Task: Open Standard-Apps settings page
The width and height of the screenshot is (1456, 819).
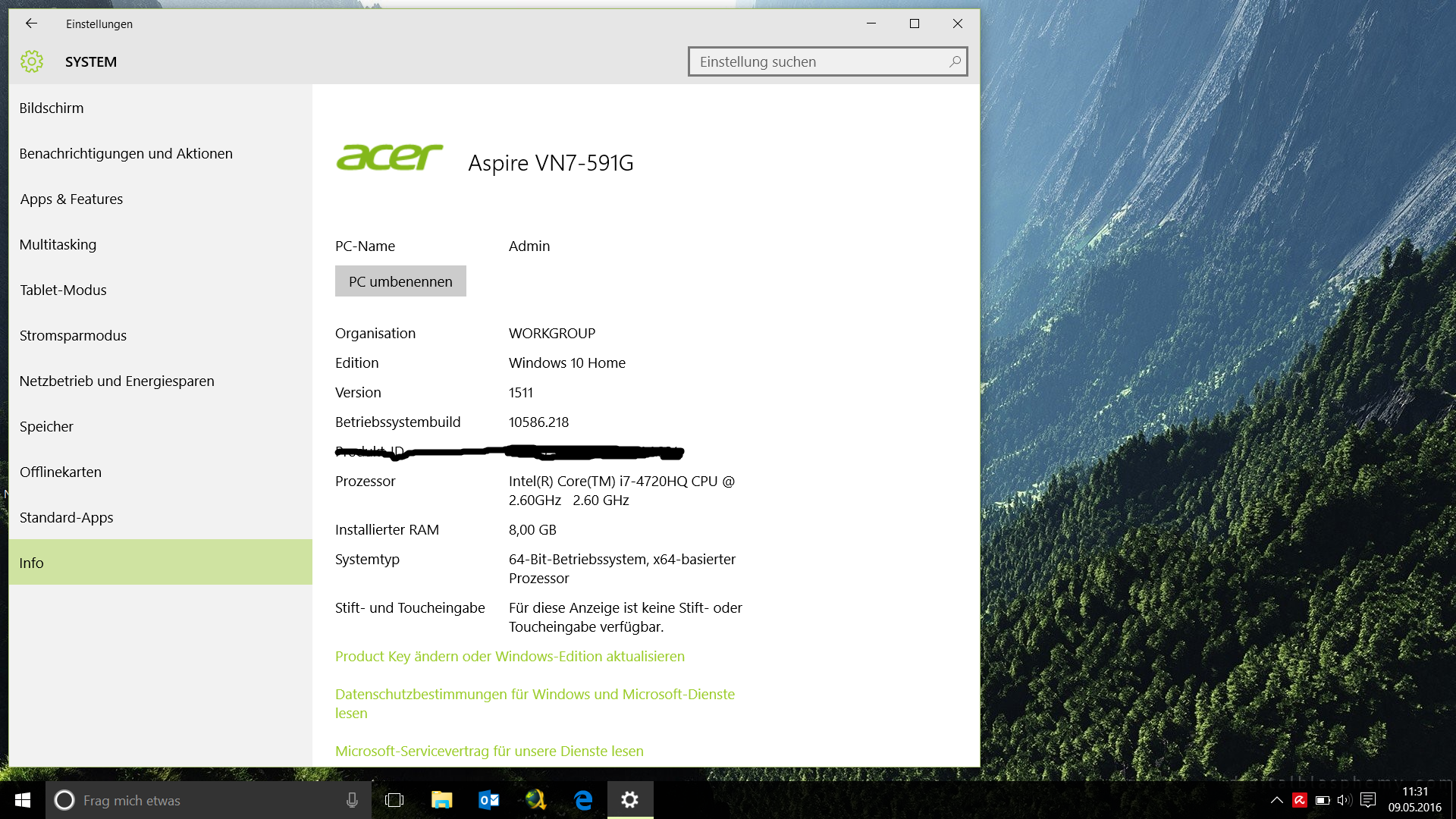Action: (x=66, y=517)
